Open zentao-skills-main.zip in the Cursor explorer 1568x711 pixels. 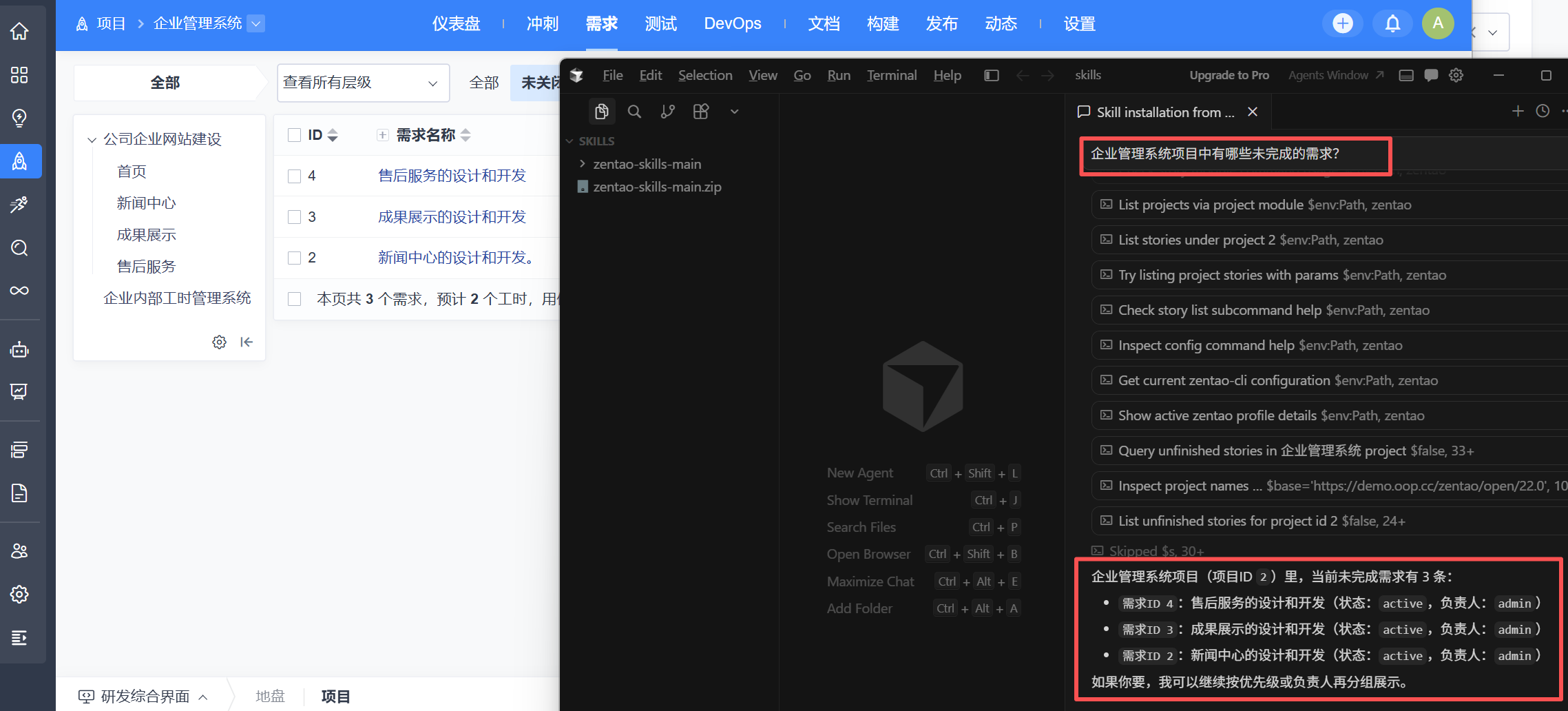pyautogui.click(x=657, y=187)
